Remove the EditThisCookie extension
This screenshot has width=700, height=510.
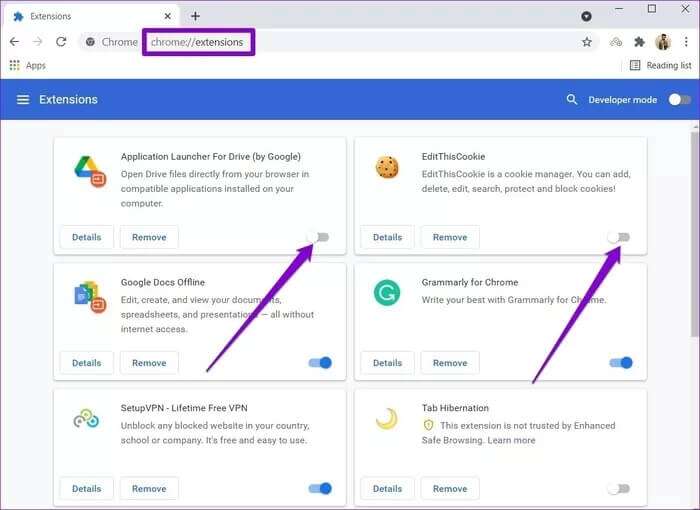click(450, 237)
